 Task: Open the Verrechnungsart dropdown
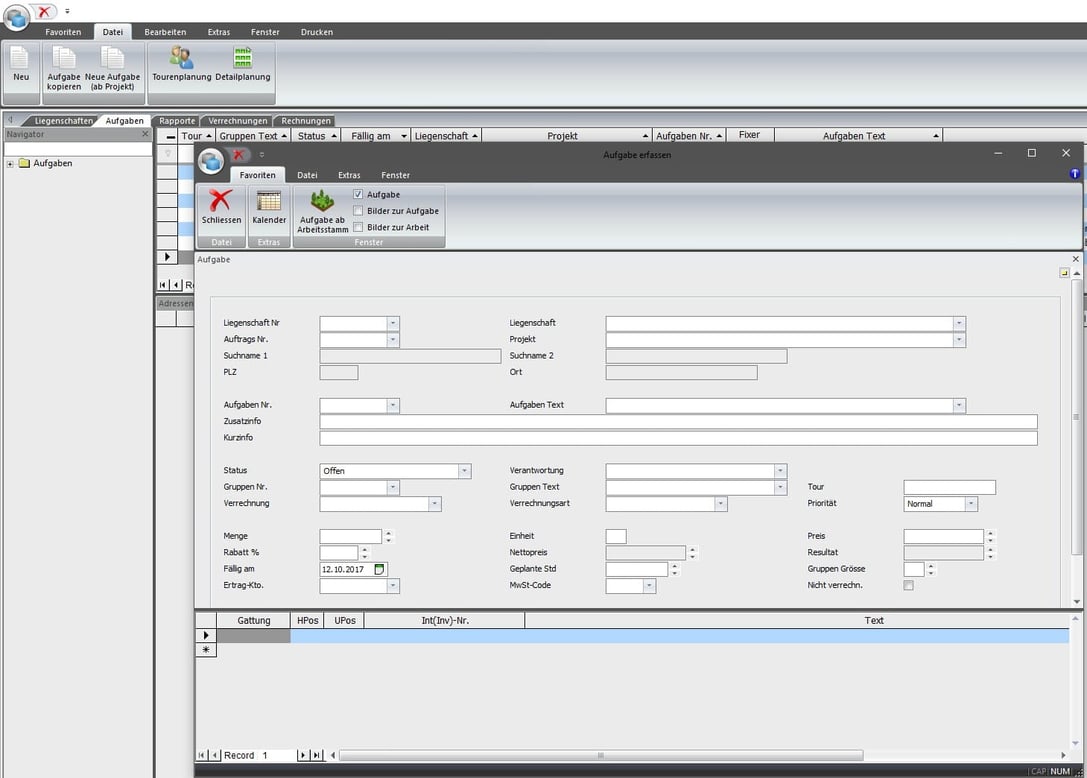coord(721,504)
